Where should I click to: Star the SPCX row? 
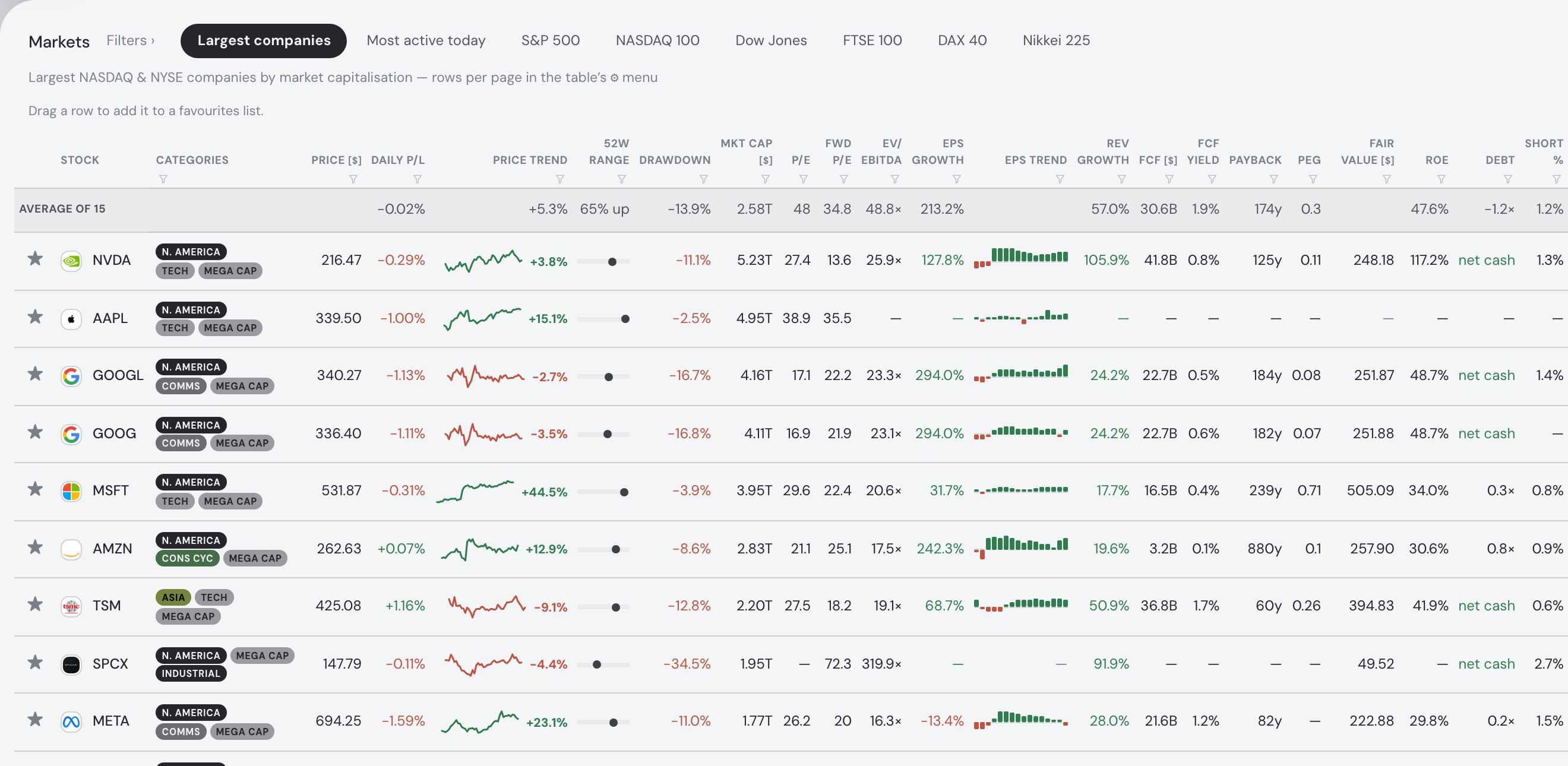(x=35, y=662)
